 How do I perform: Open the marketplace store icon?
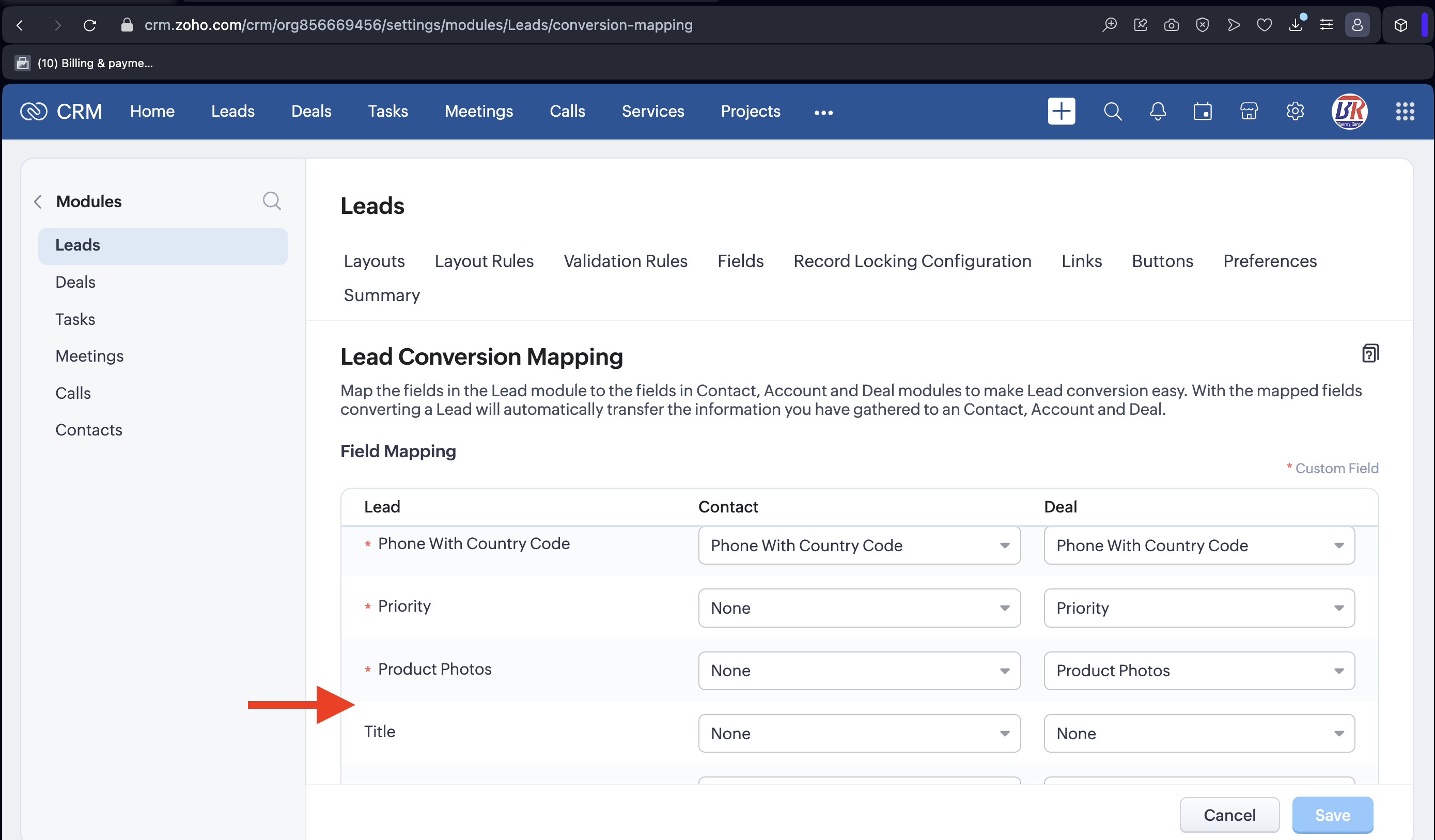(1248, 111)
